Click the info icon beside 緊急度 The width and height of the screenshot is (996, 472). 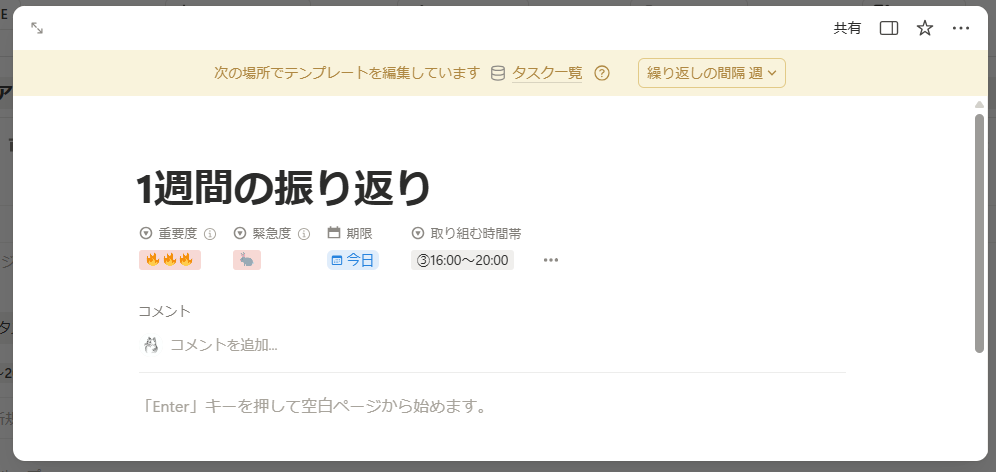304,234
